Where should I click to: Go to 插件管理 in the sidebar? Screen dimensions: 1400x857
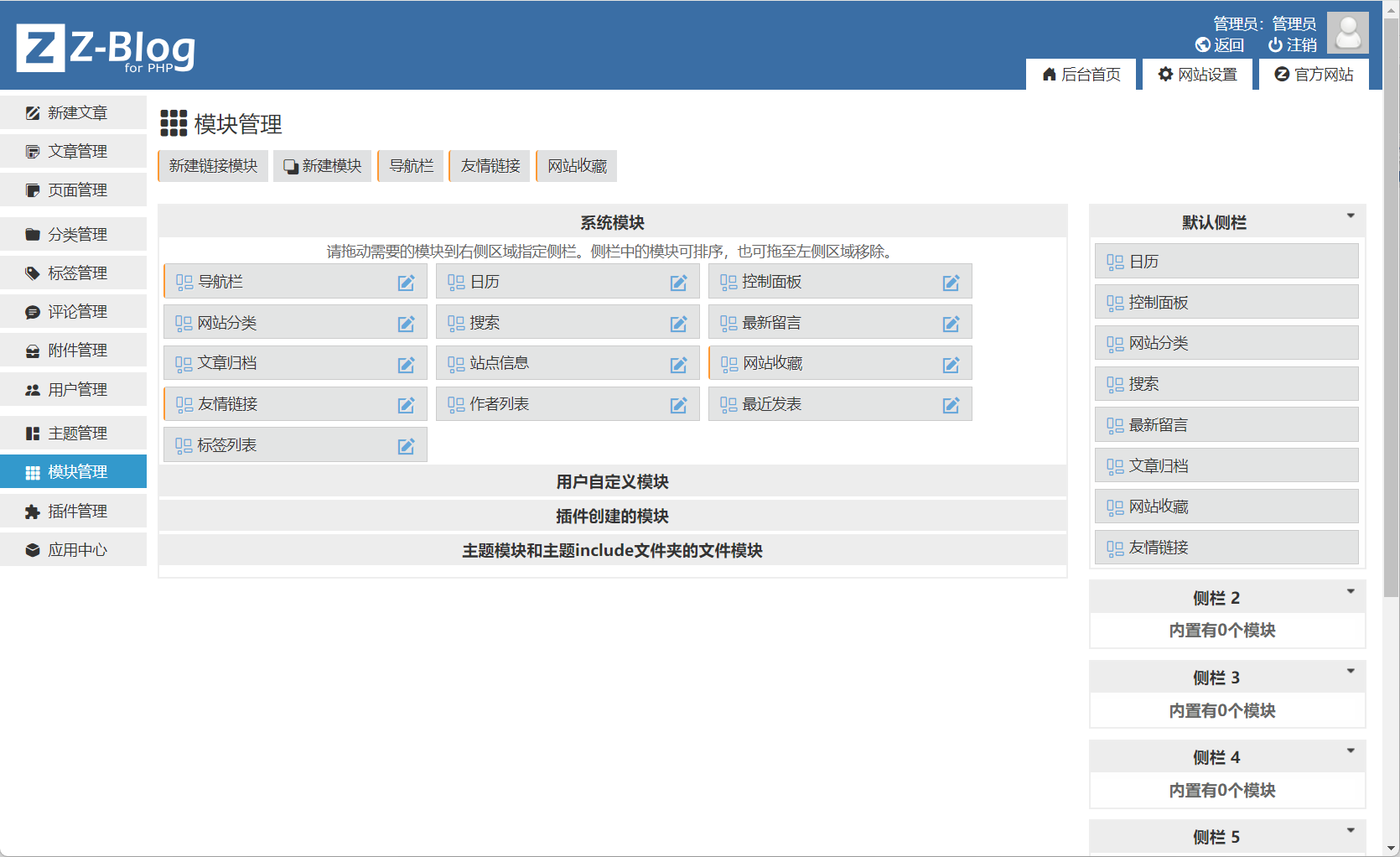[76, 512]
